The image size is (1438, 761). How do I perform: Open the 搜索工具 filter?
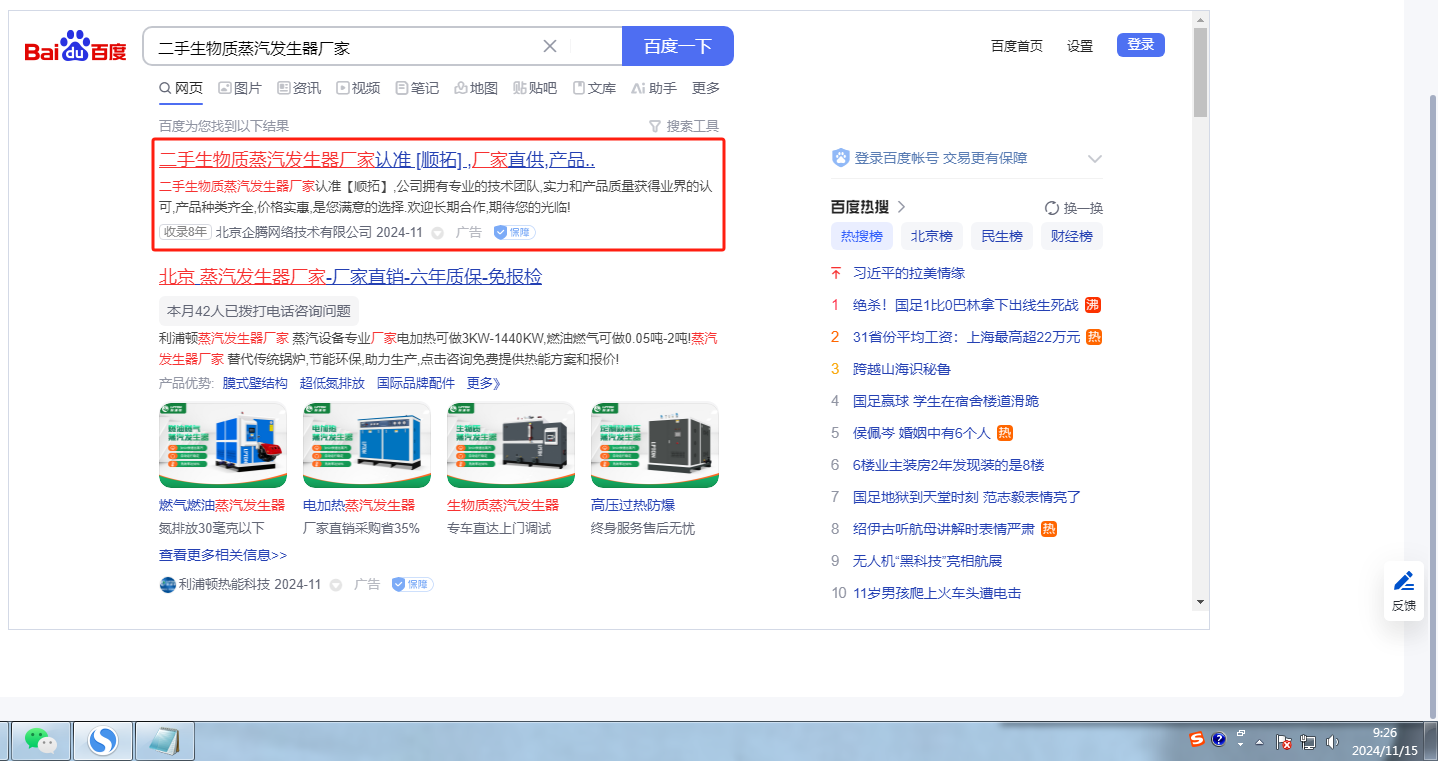pyautogui.click(x=684, y=126)
